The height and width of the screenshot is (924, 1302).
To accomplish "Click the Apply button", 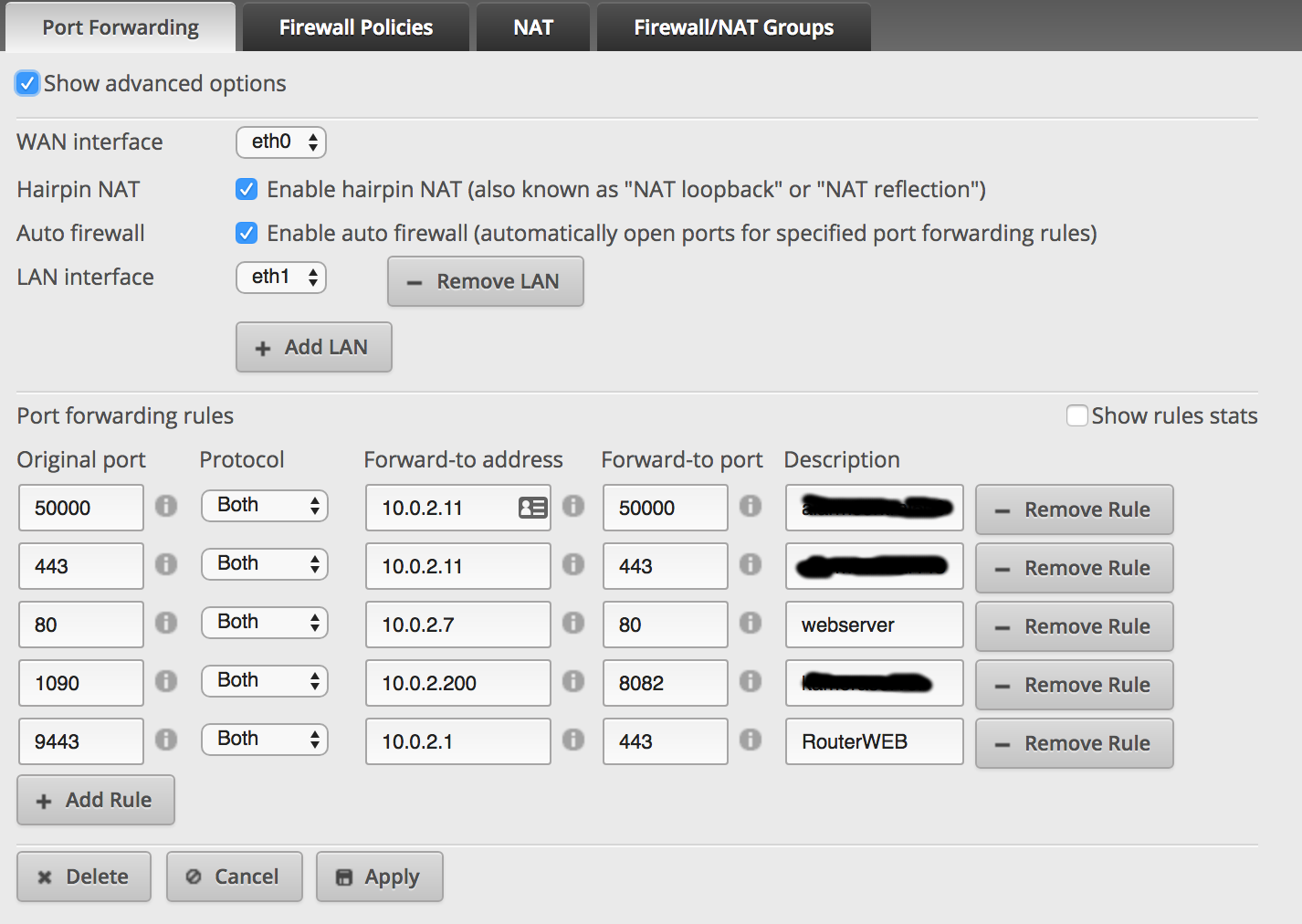I will coord(380,877).
